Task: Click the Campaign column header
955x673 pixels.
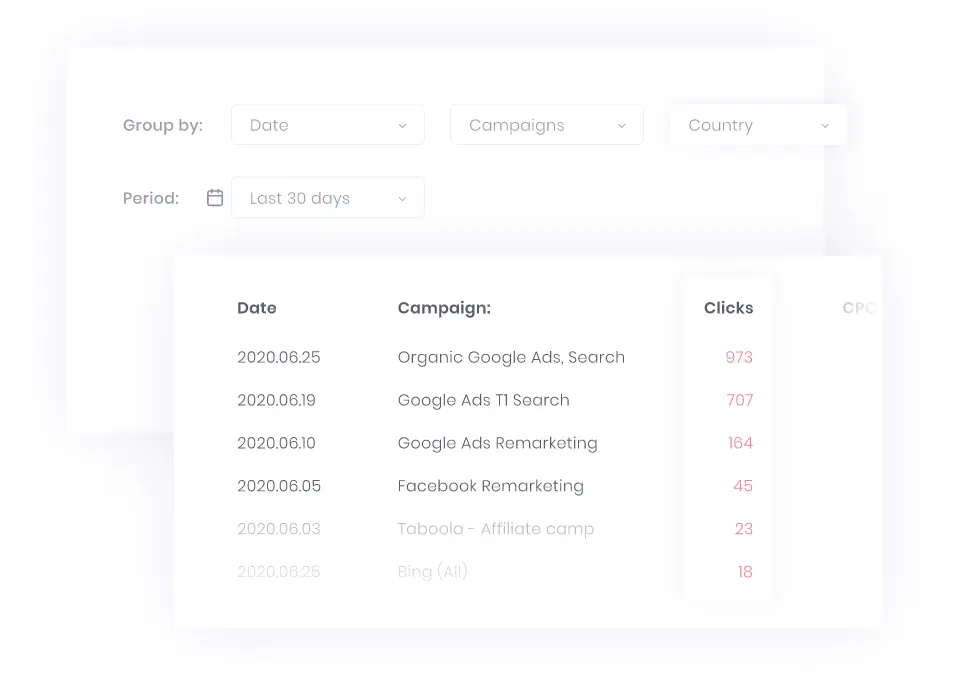Action: 444,308
